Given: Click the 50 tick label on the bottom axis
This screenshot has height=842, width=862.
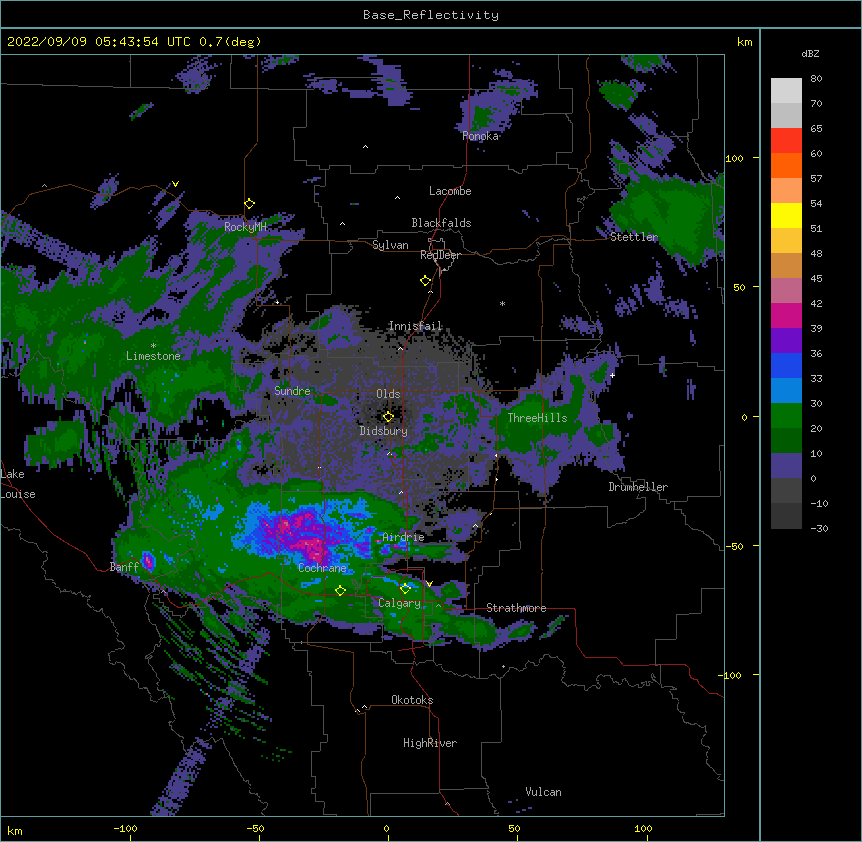Looking at the screenshot, I should 514,828.
